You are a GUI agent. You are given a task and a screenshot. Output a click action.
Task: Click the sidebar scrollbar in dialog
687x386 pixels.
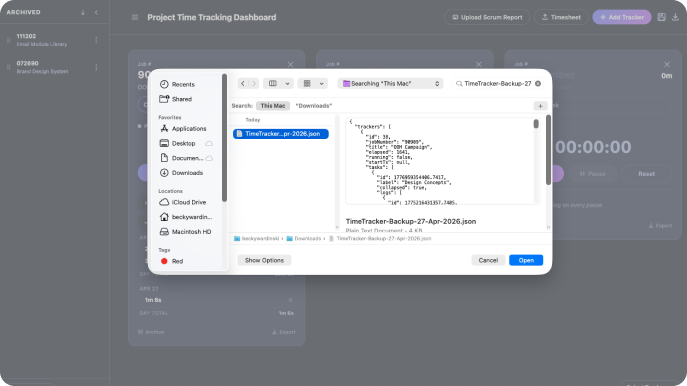tap(224, 138)
